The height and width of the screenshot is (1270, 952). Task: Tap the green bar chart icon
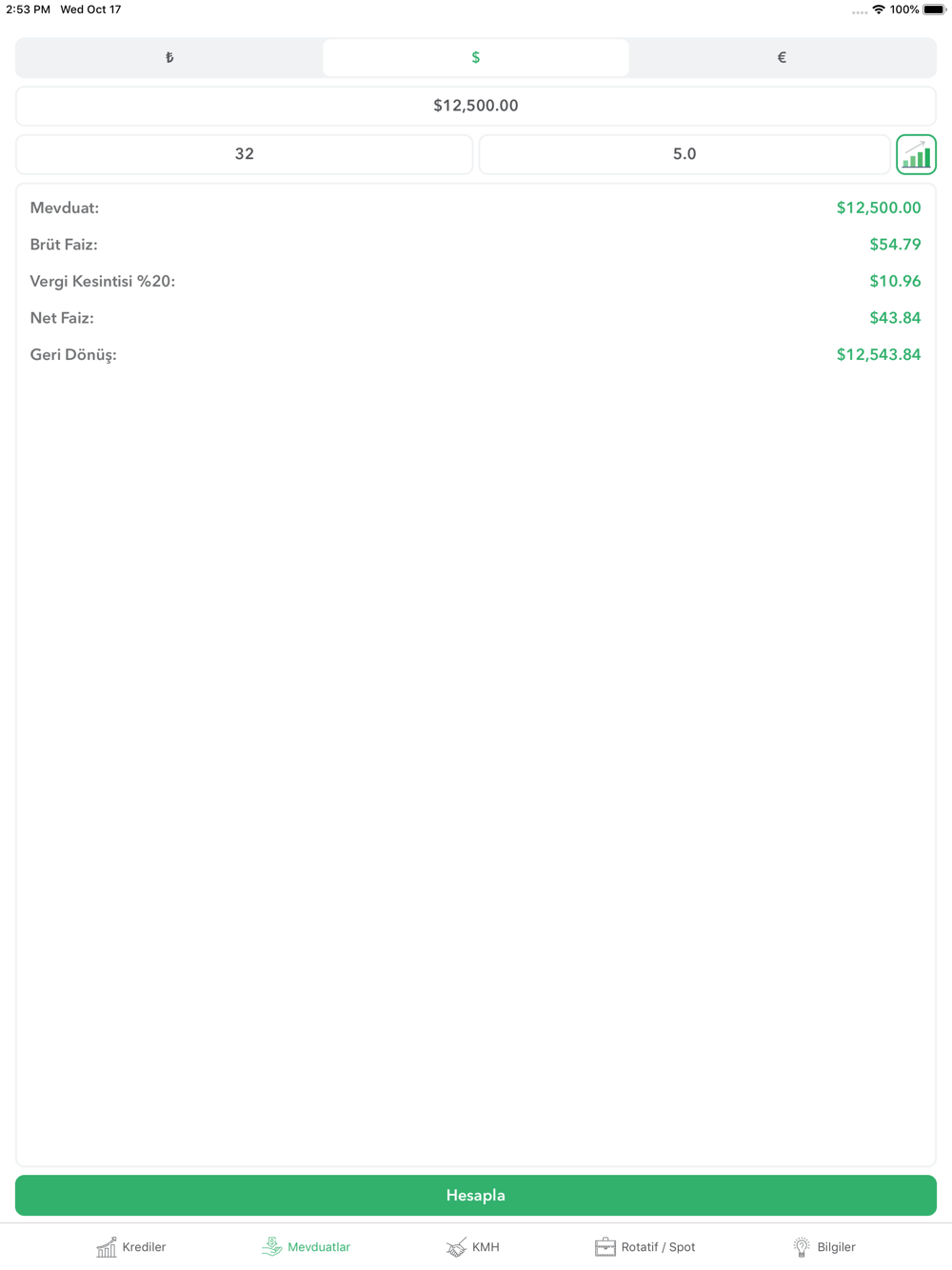916,154
